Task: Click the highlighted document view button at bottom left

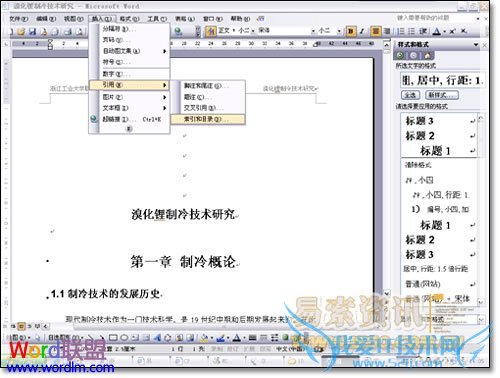Action: (x=21, y=326)
